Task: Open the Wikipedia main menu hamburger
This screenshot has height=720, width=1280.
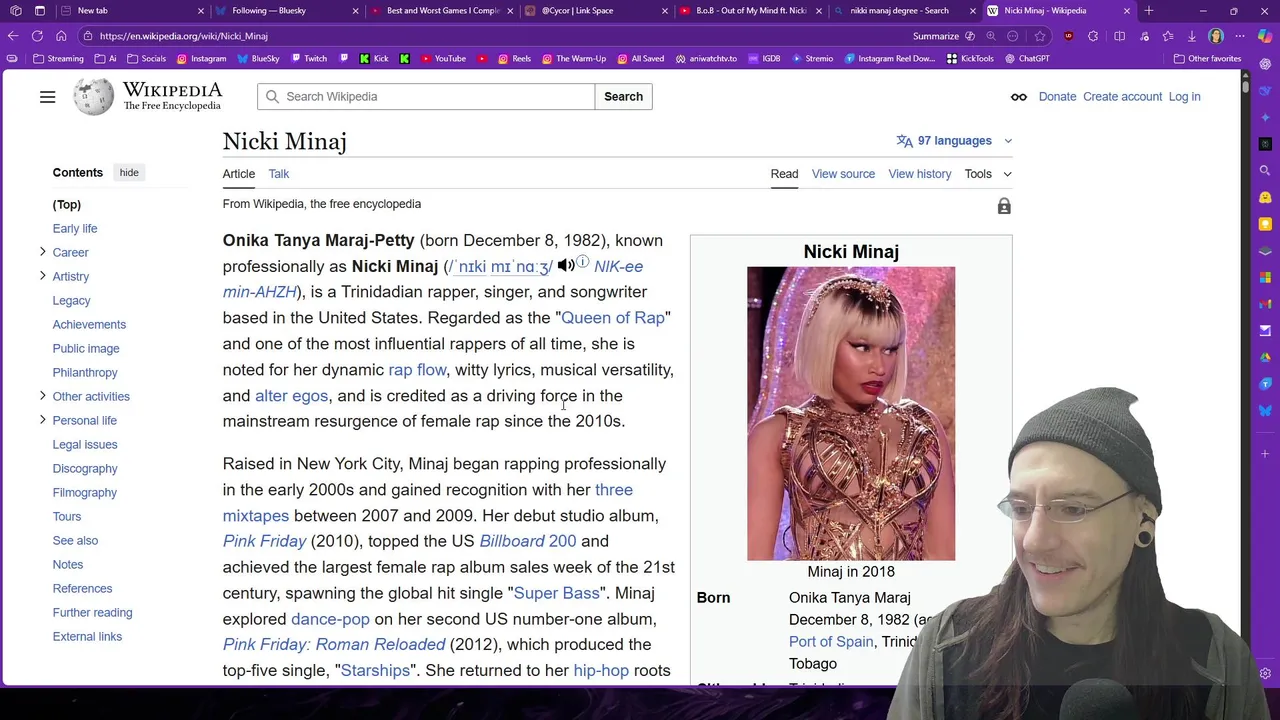Action: click(47, 97)
